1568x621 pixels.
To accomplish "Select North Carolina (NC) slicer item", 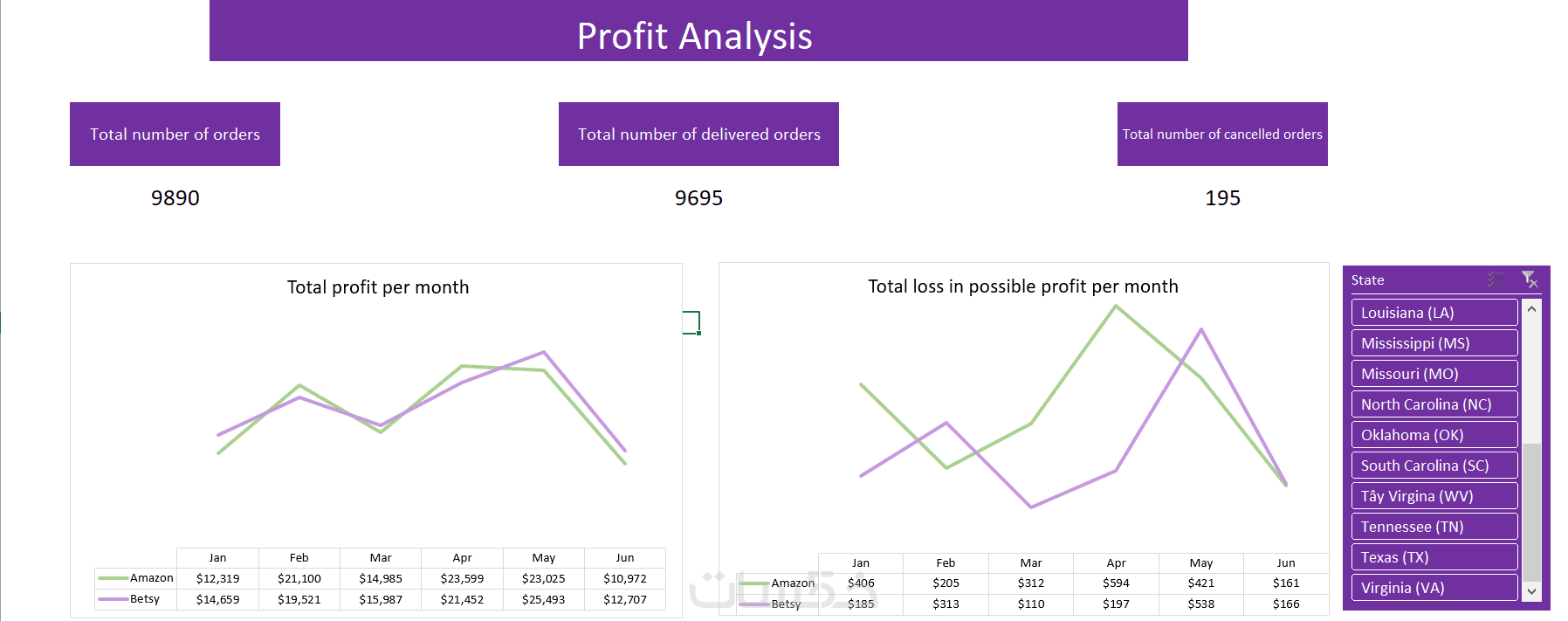I will tap(1434, 404).
